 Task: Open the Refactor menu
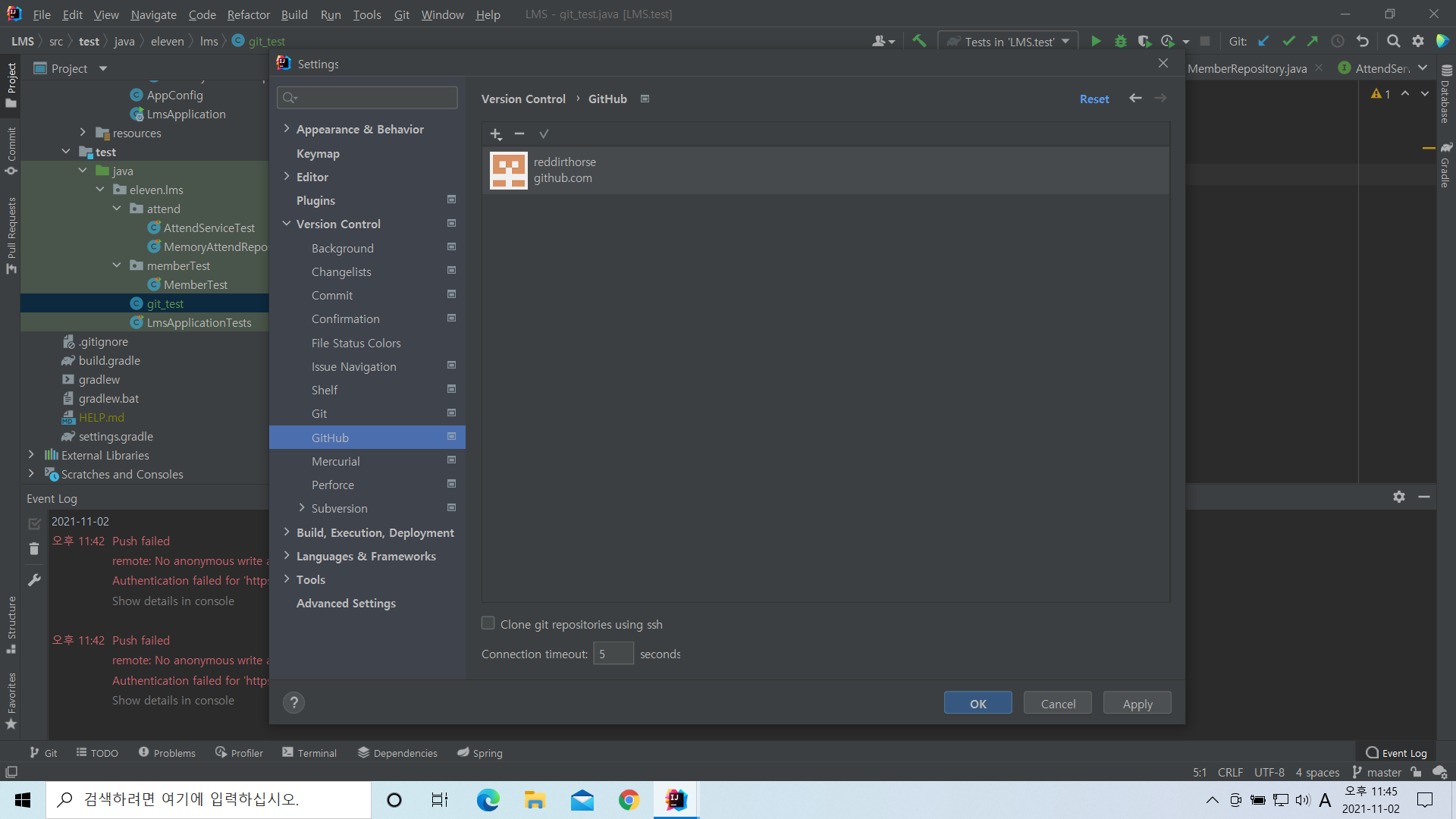(248, 14)
